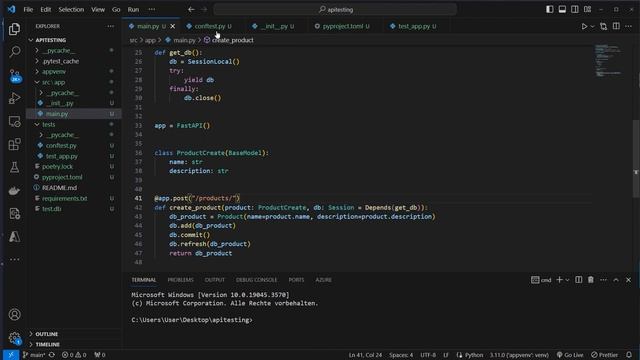Open more editor actions menu
This screenshot has width=640, height=360.
628,26
